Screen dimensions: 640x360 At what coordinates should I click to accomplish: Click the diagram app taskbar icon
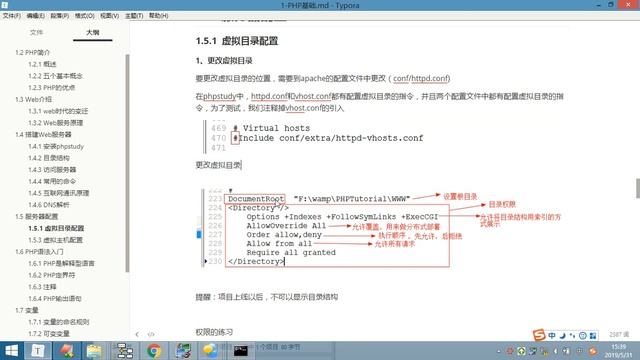[124, 351]
